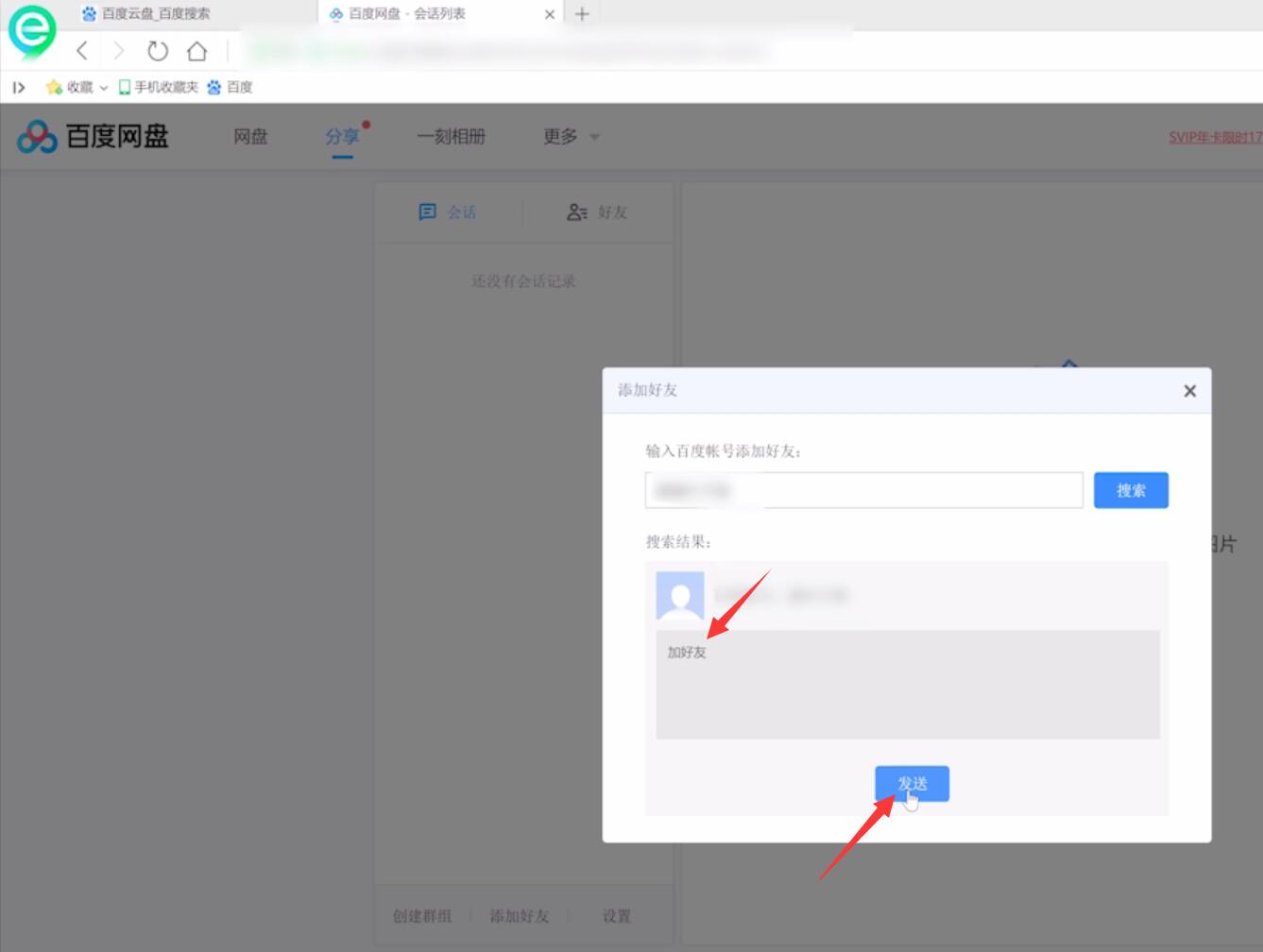The image size is (1263, 952).
Task: Go to browser home page icon
Action: coord(196,51)
